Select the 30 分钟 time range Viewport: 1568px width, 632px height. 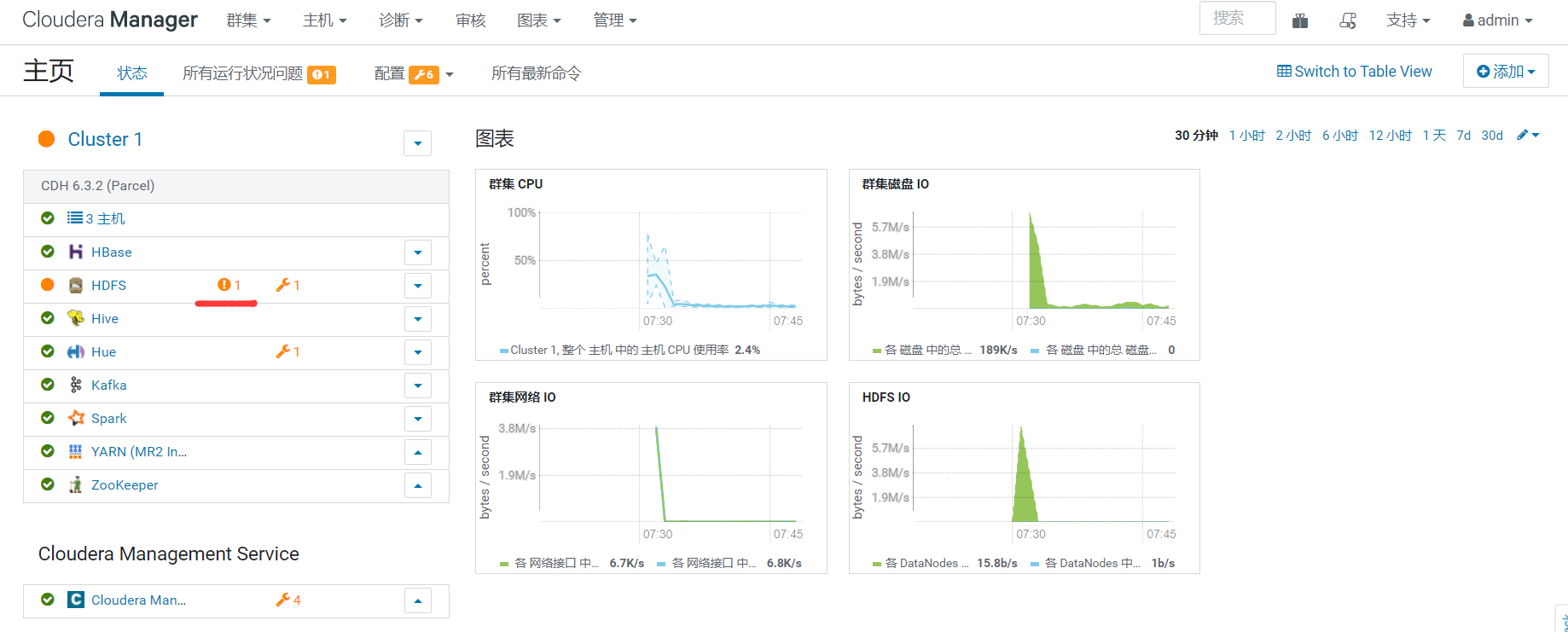coord(1196,135)
